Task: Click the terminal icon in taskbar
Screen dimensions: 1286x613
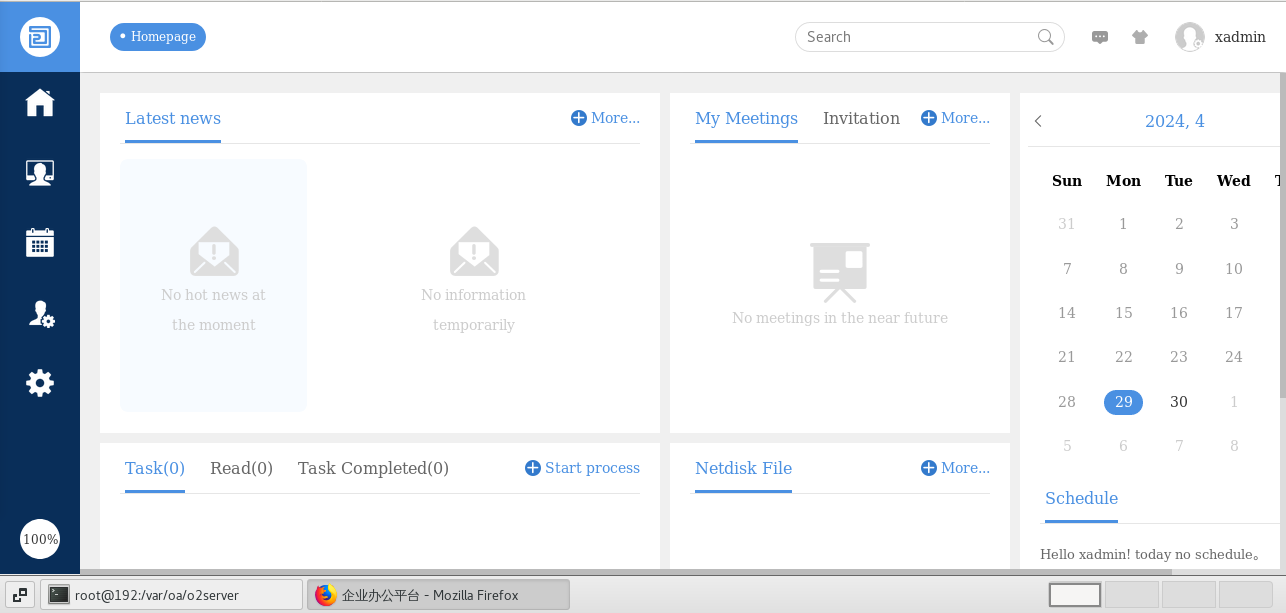Action: point(60,595)
